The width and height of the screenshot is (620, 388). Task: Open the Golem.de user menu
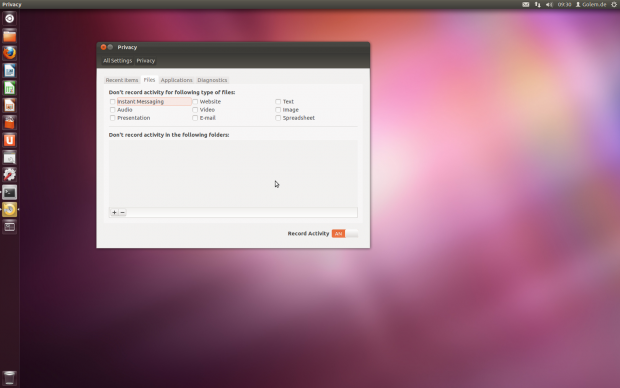(x=591, y=4)
